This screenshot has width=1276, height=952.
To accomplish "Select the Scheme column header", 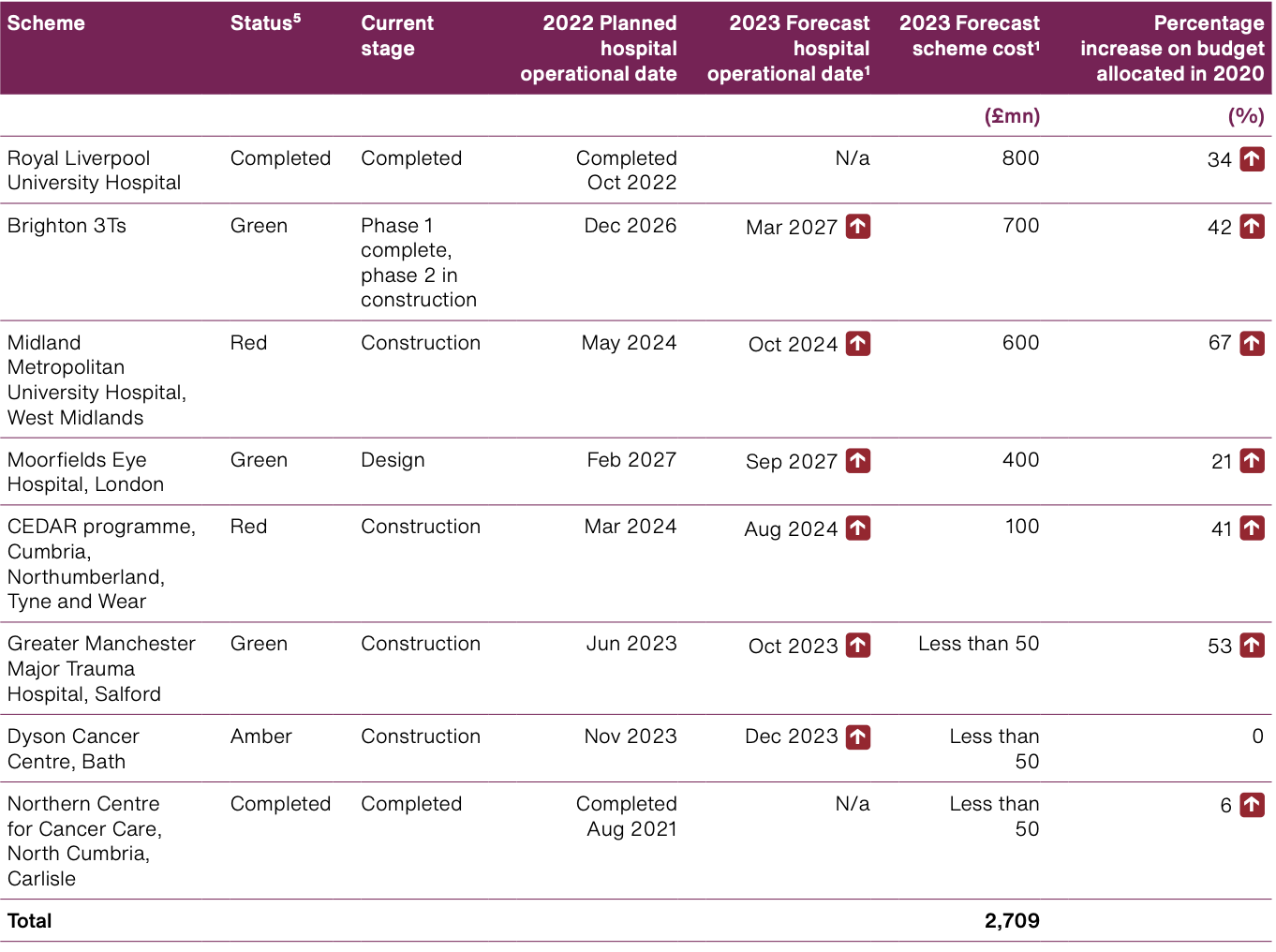I will coord(46,23).
